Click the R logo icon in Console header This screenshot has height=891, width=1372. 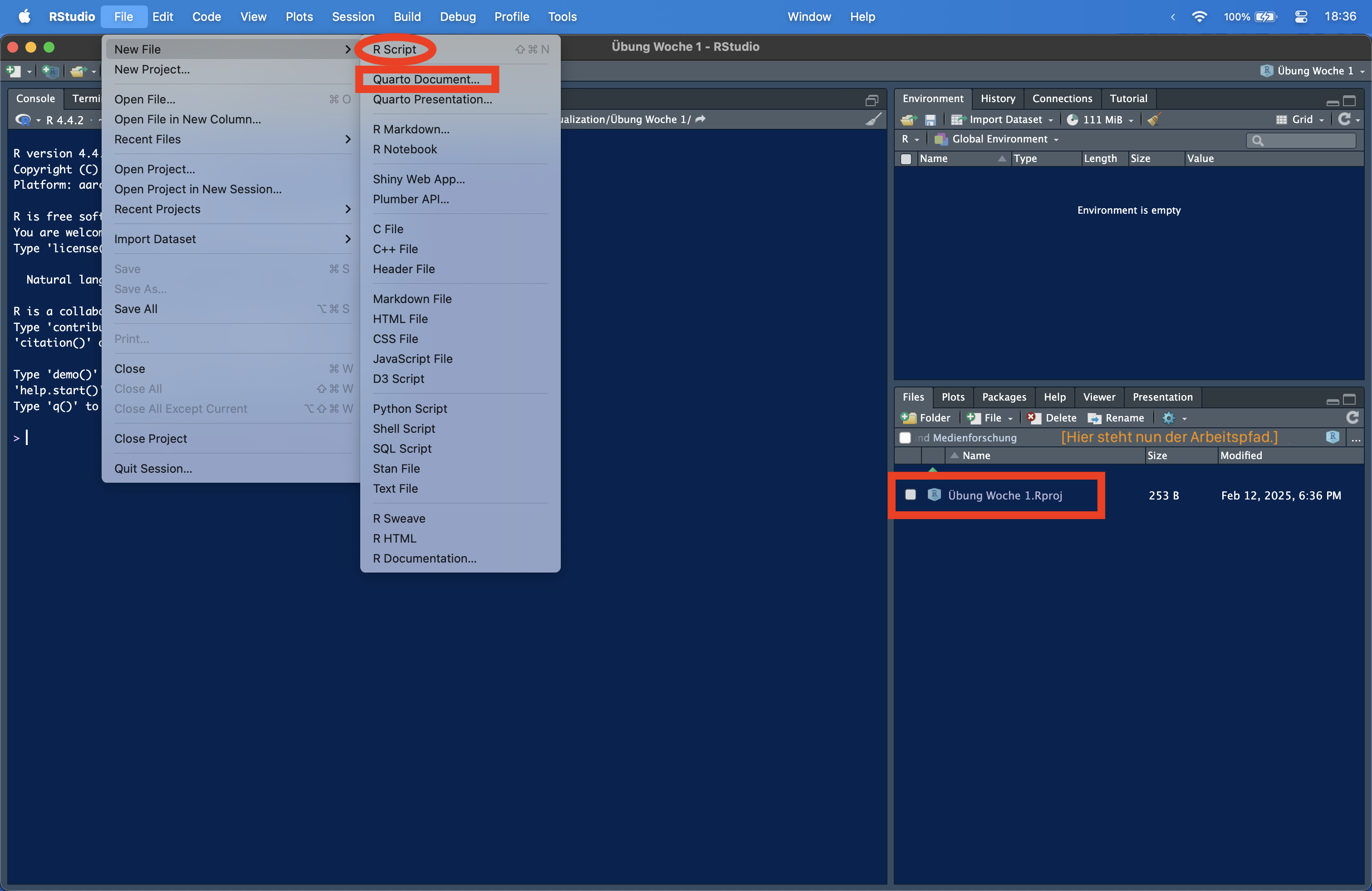point(23,120)
